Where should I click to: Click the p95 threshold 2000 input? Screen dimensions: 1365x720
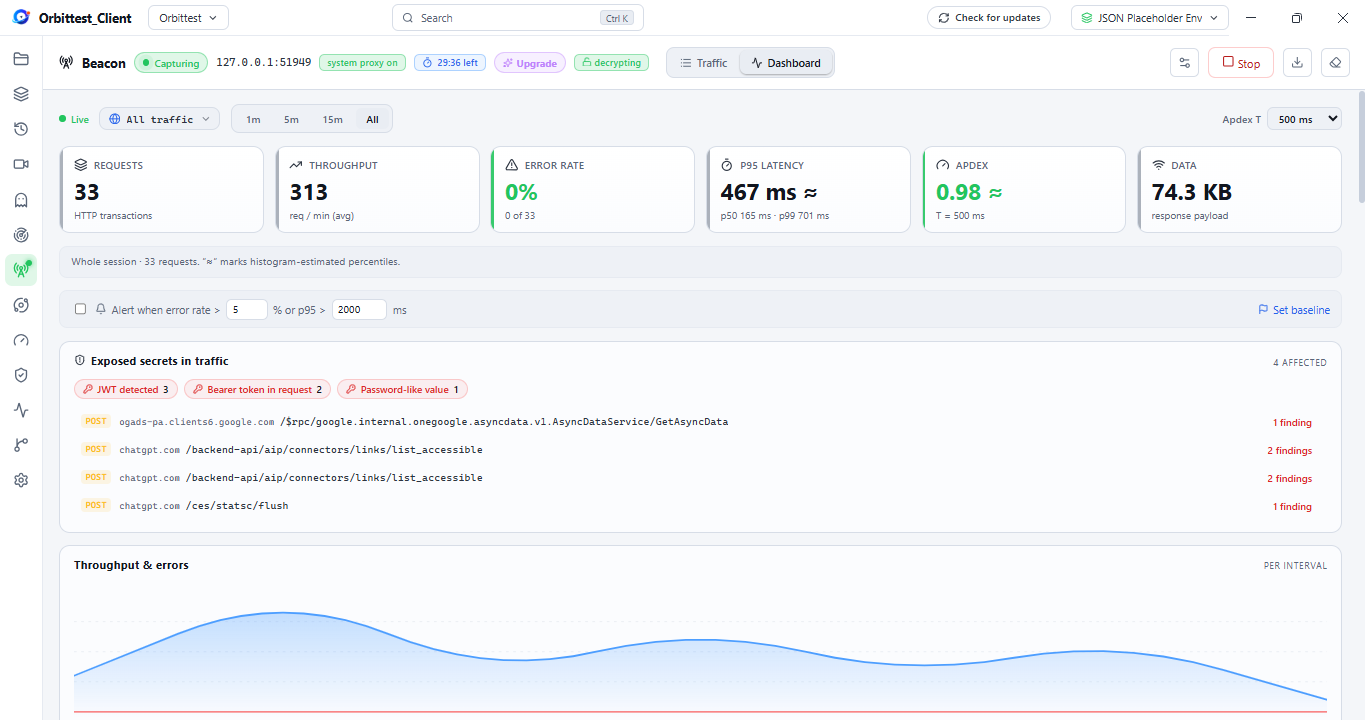(x=359, y=310)
